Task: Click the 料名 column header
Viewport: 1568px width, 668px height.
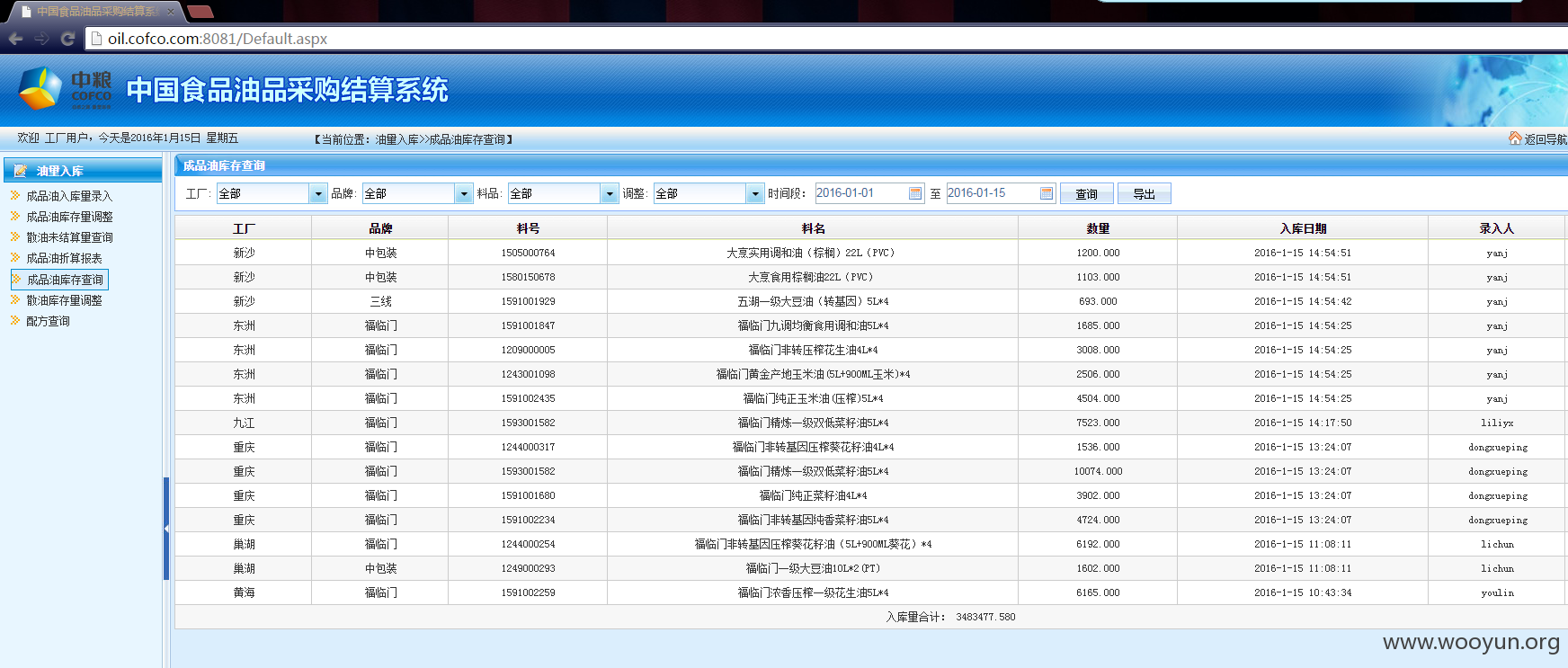Action: point(813,228)
